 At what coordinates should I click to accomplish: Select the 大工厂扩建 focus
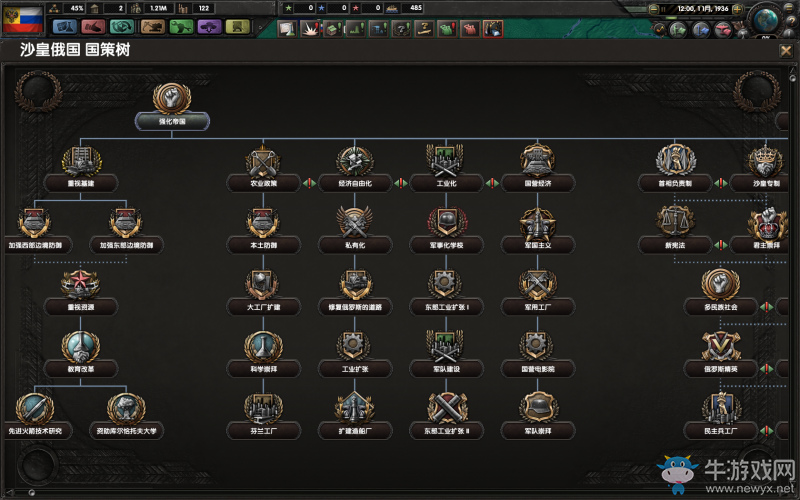[x=263, y=307]
